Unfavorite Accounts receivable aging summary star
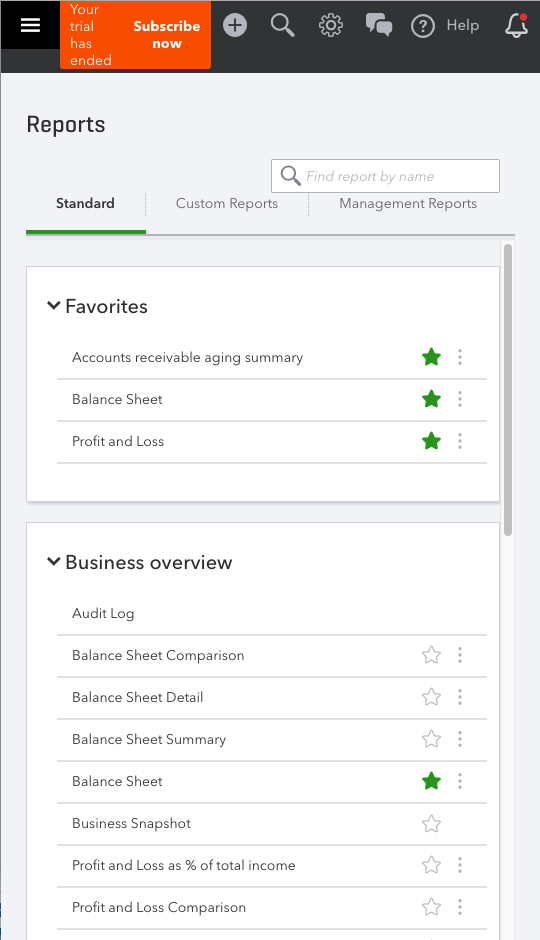 coord(432,357)
